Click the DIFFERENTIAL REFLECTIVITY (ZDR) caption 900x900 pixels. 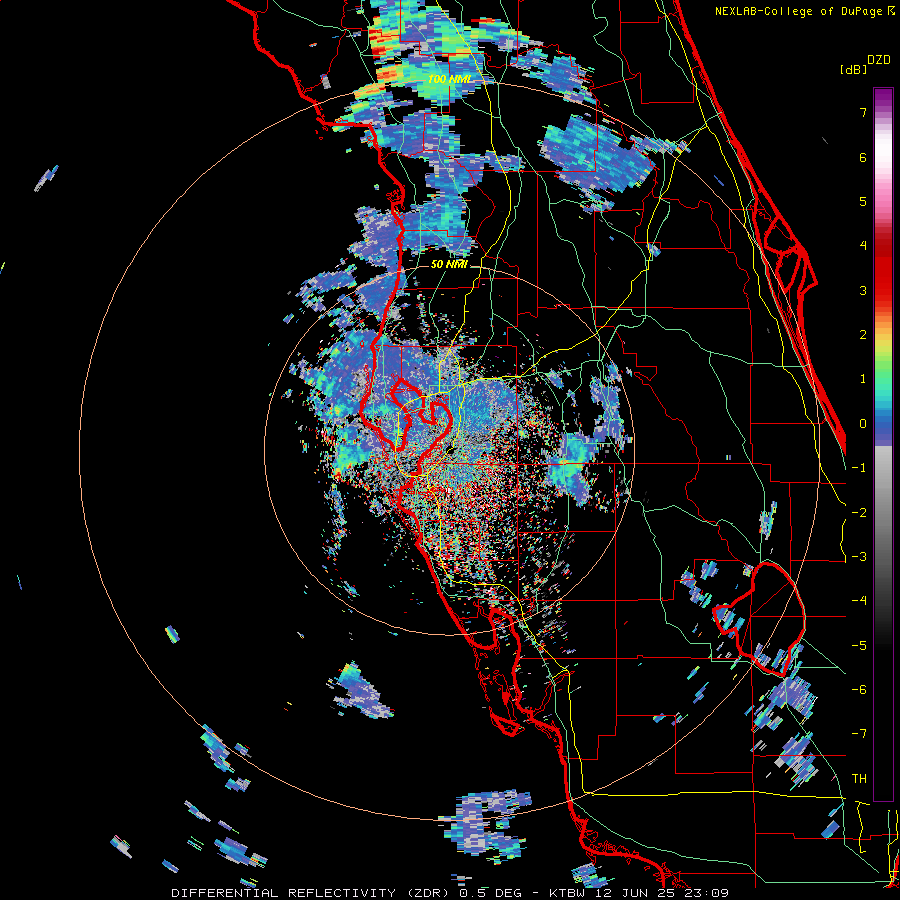tap(310, 893)
